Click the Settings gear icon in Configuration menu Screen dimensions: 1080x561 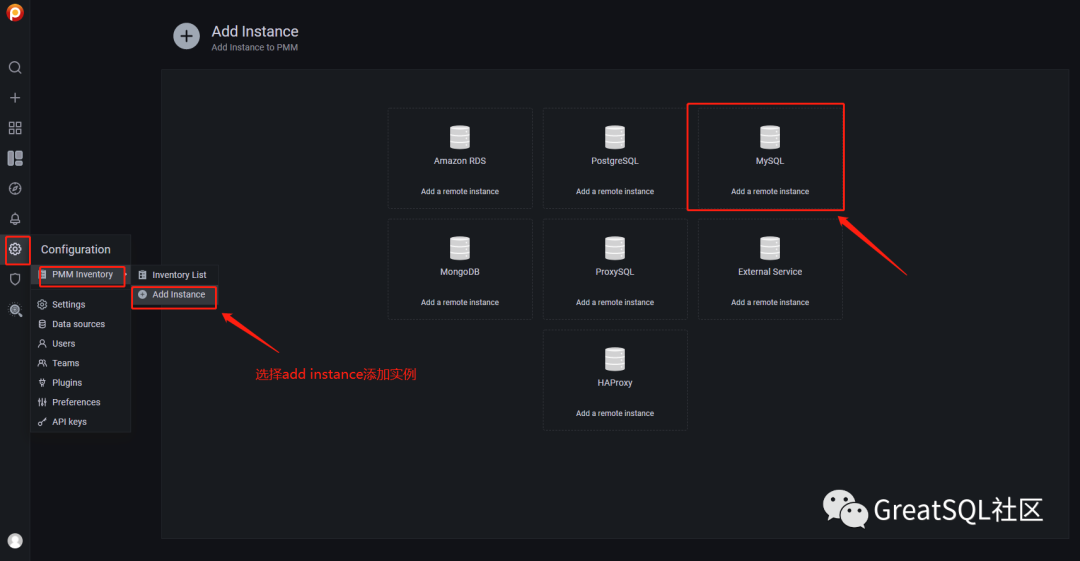click(x=42, y=305)
